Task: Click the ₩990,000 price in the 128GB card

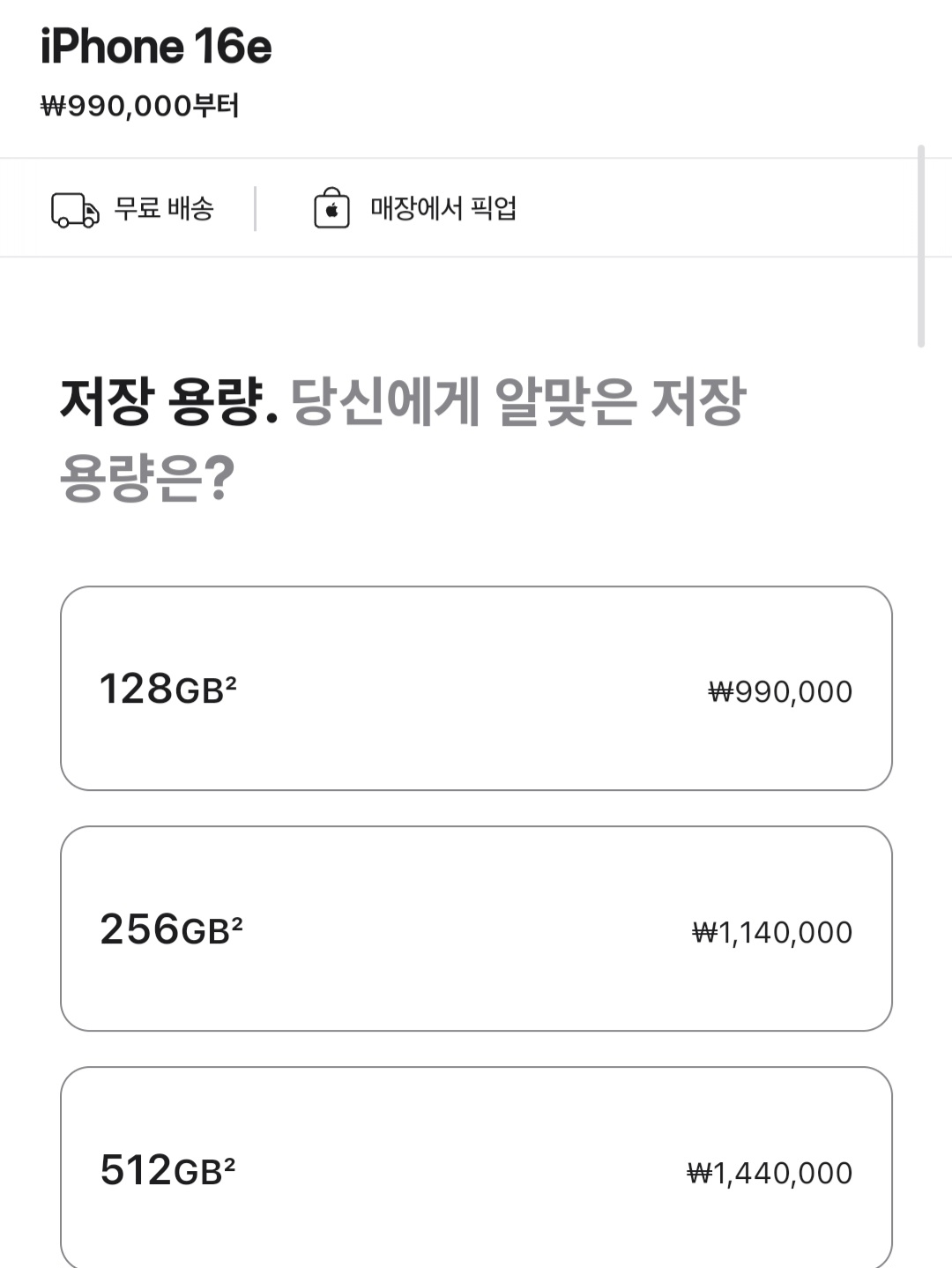Action: tap(780, 692)
